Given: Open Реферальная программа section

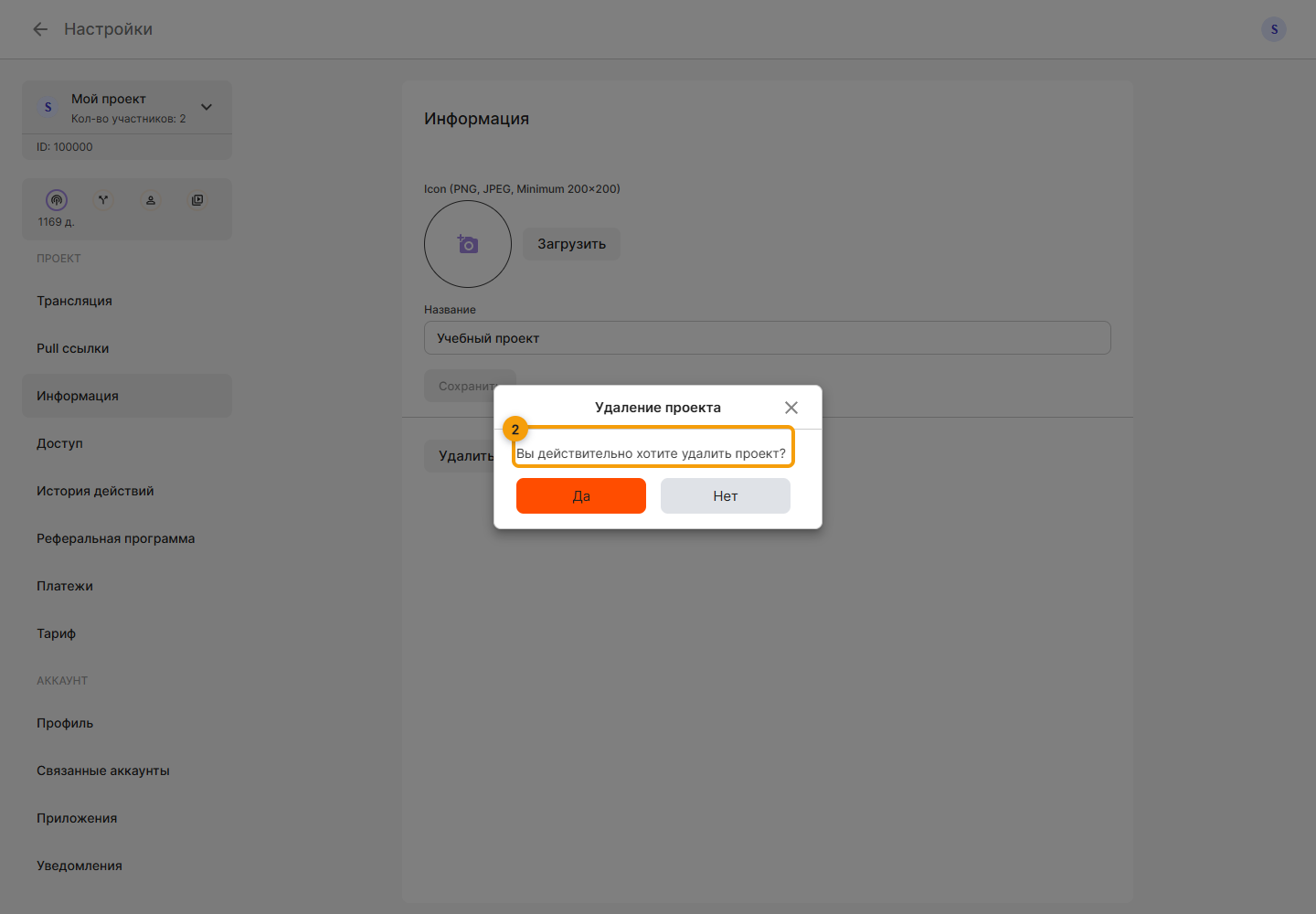Looking at the screenshot, I should coord(127,538).
